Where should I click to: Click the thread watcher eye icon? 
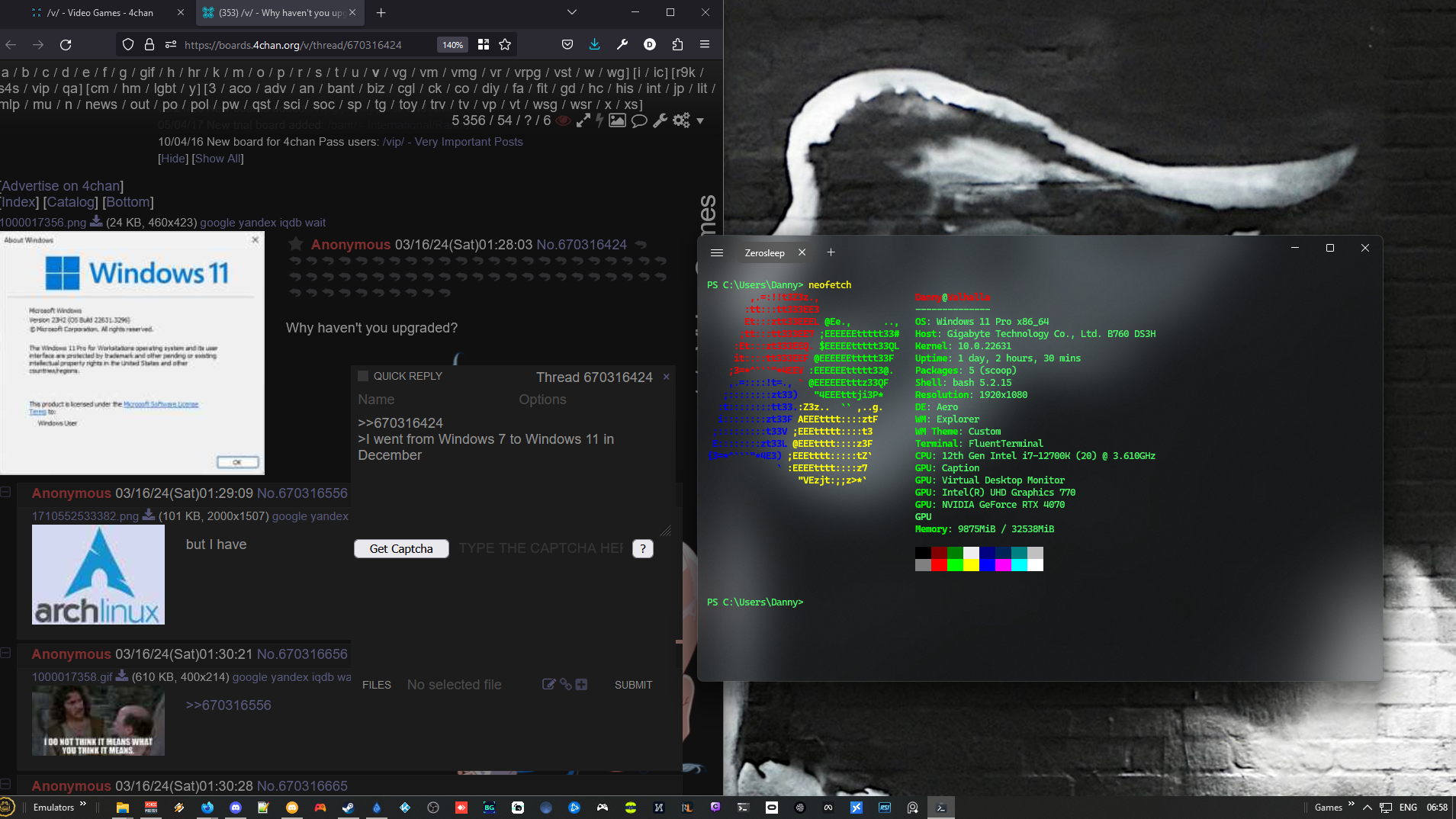pos(563,120)
